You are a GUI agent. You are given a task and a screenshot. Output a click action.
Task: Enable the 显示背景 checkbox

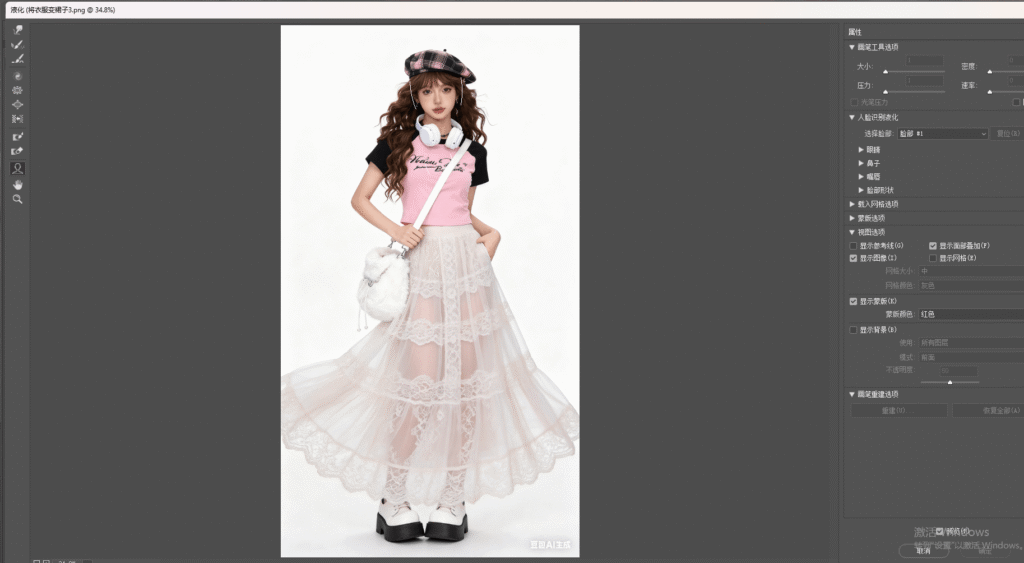click(853, 329)
